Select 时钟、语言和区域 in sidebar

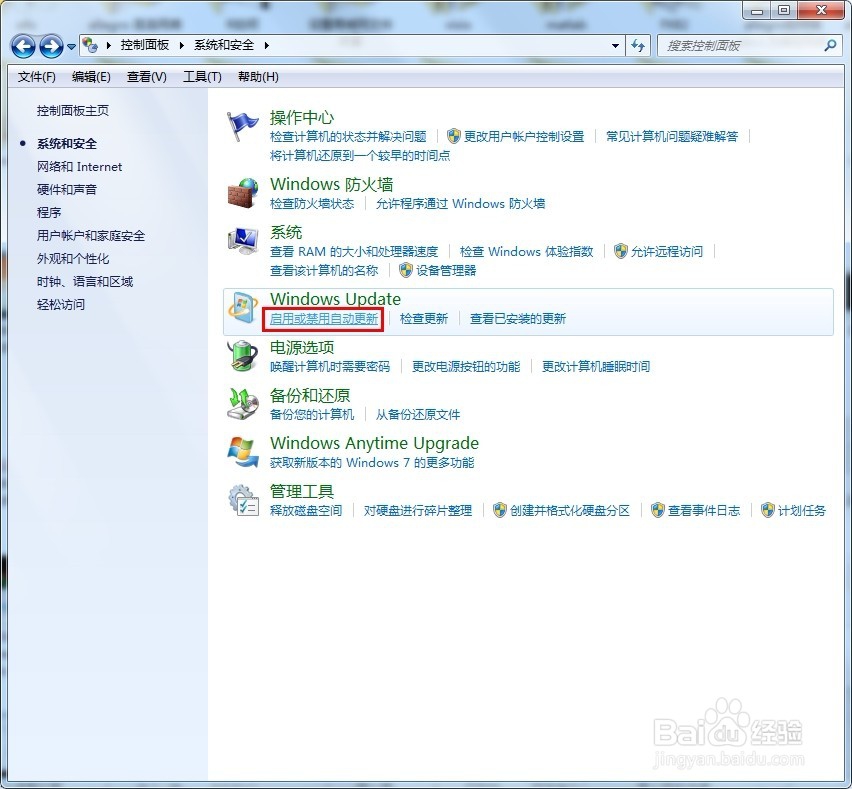(x=85, y=281)
